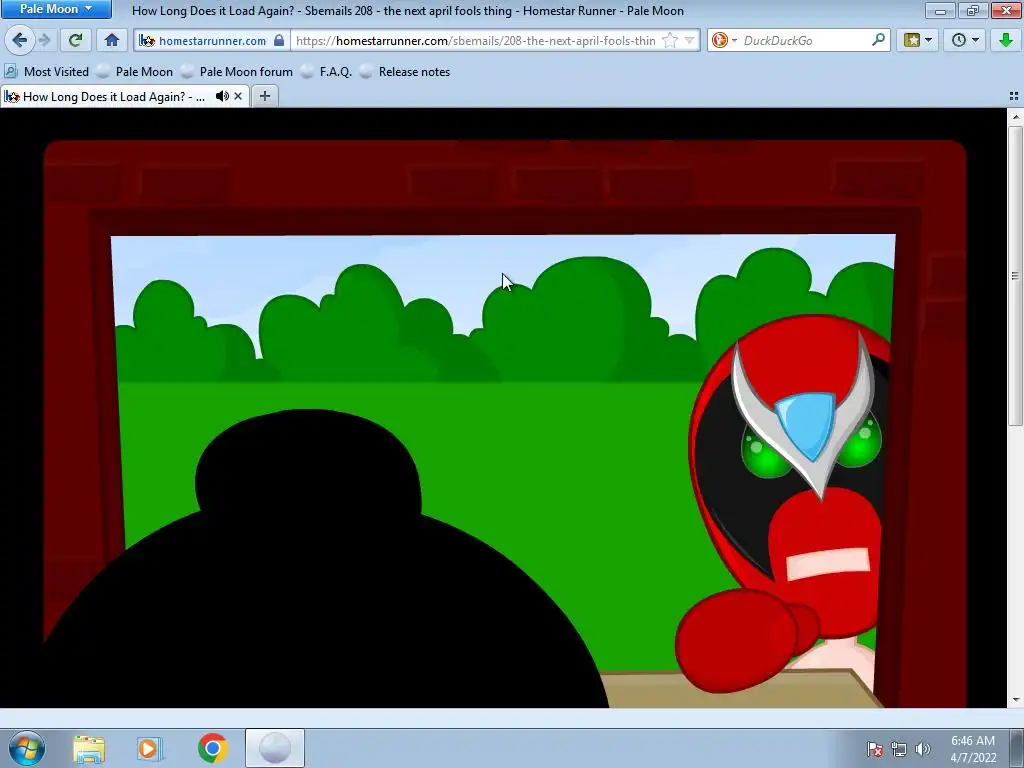Open the system volume tray icon
Image resolution: width=1024 pixels, height=768 pixels.
pos(922,749)
